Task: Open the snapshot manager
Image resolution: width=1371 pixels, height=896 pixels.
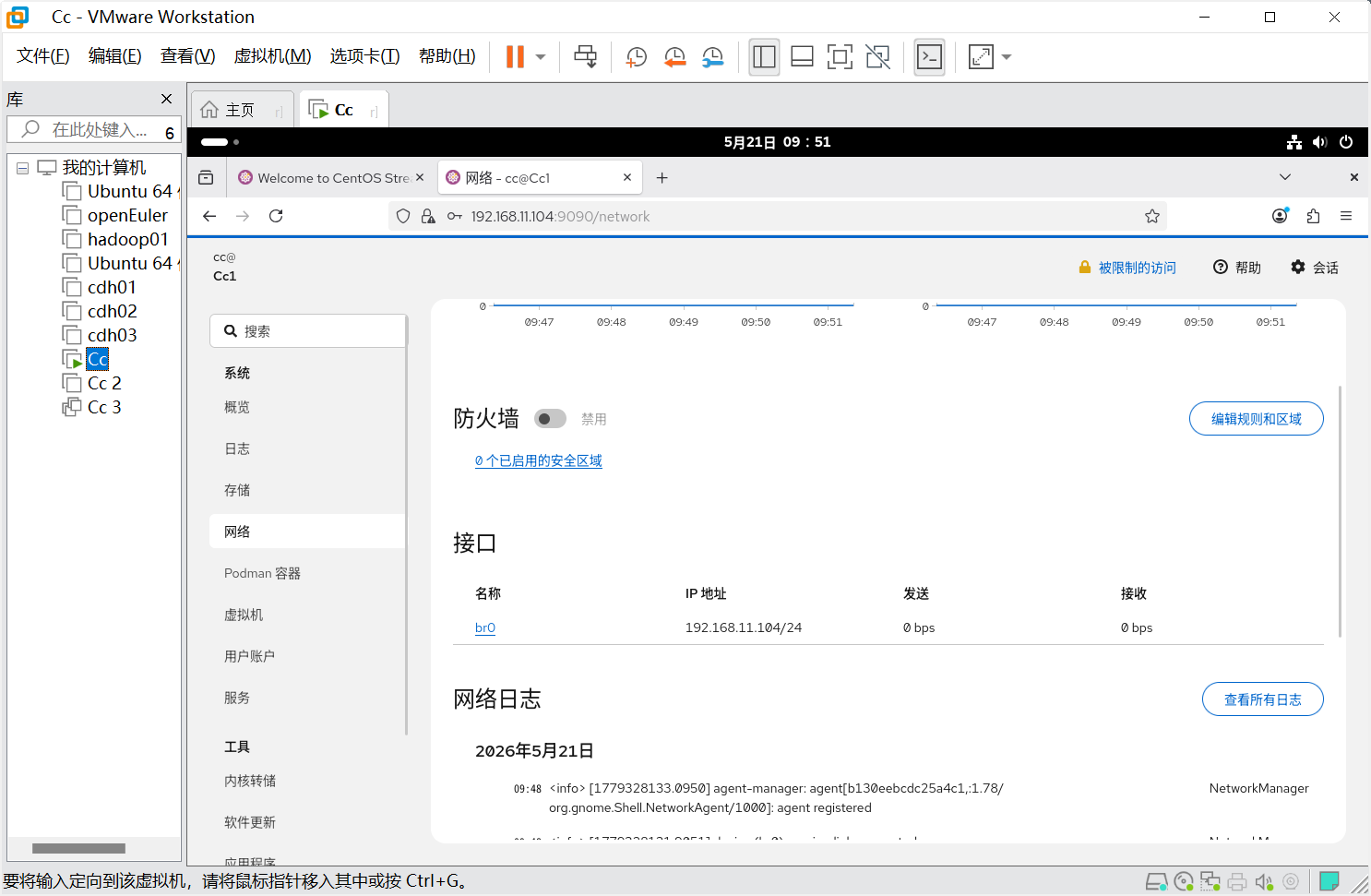Action: pos(713,57)
